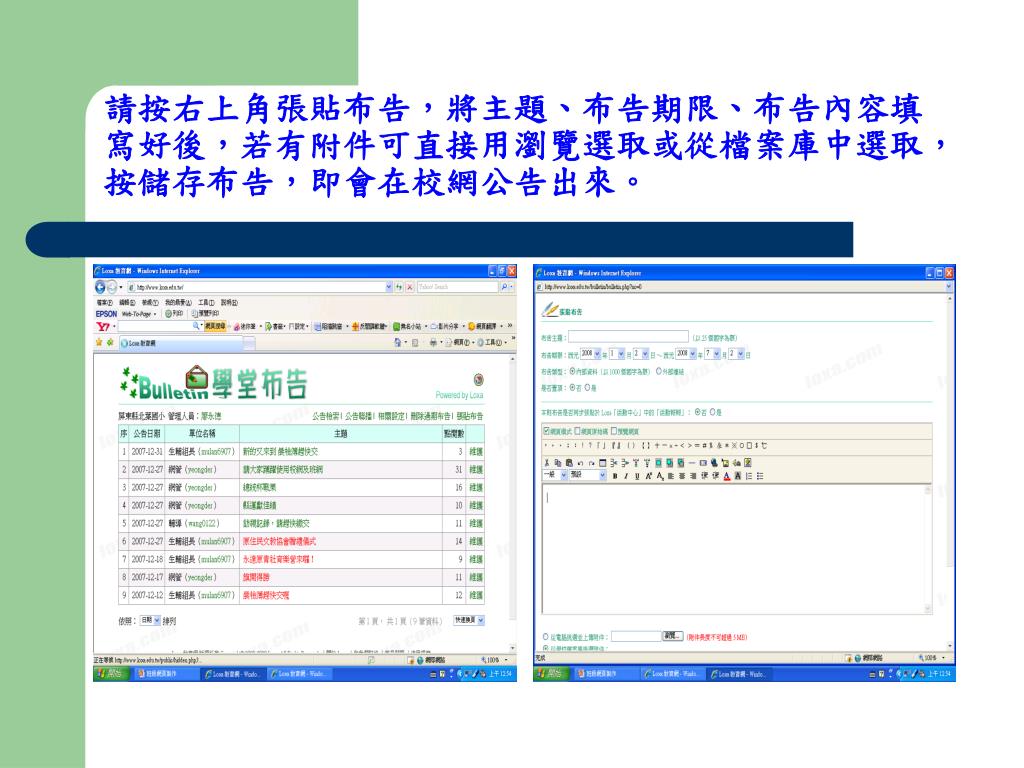This screenshot has width=1024, height=768.
Task: Choose 是 for the 是否置頂 option
Action: 588,387
